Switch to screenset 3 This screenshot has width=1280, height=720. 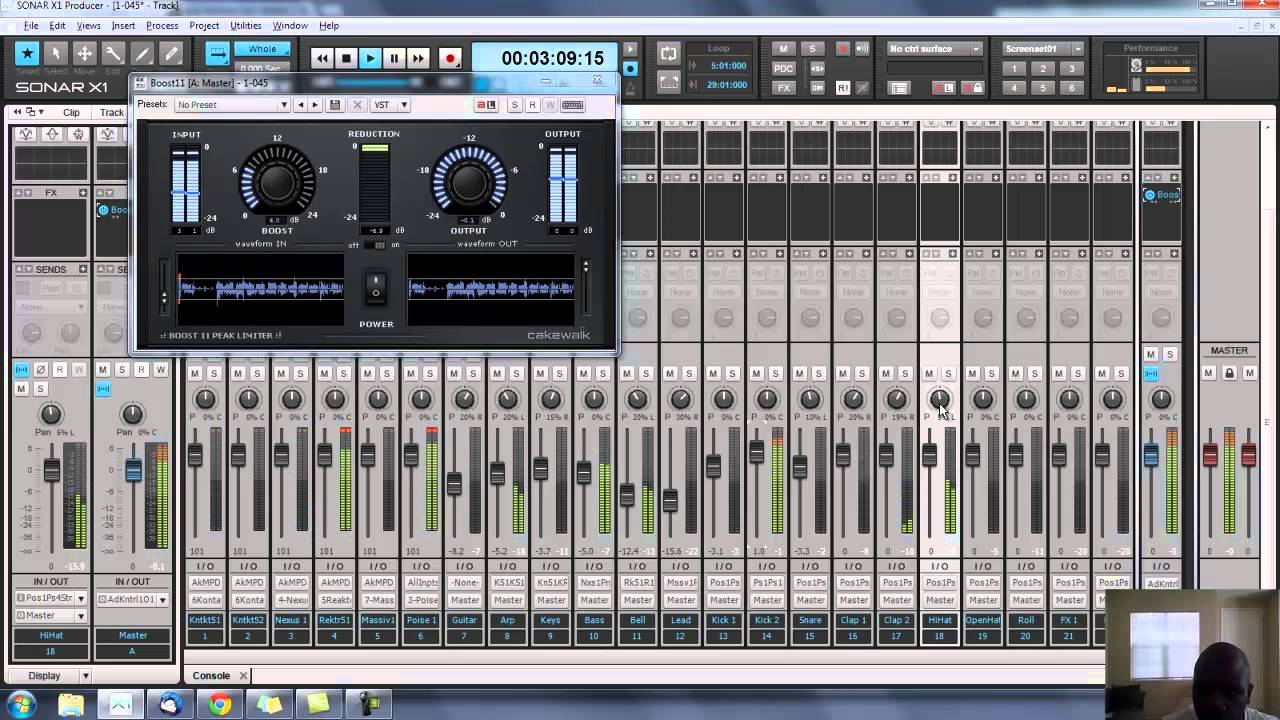pyautogui.click(x=1072, y=69)
